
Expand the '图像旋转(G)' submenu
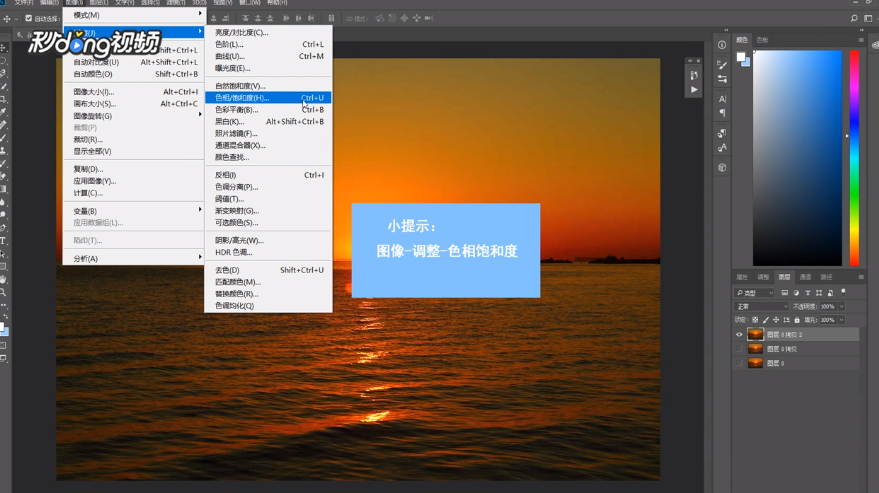[x=133, y=116]
